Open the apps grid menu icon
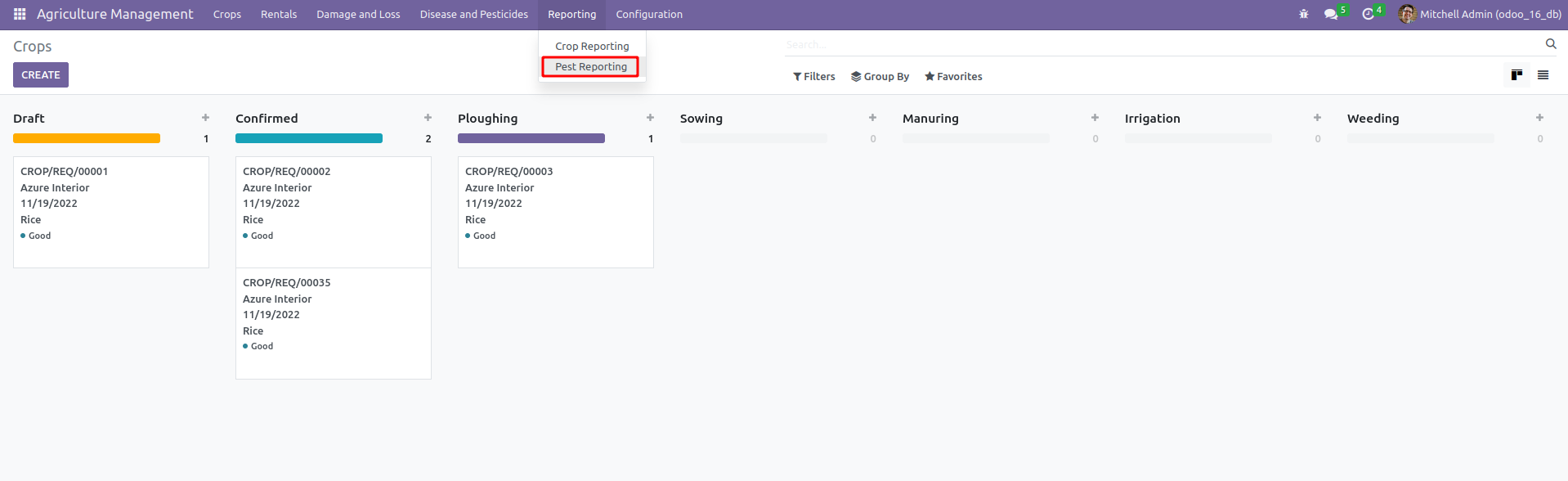 point(20,14)
